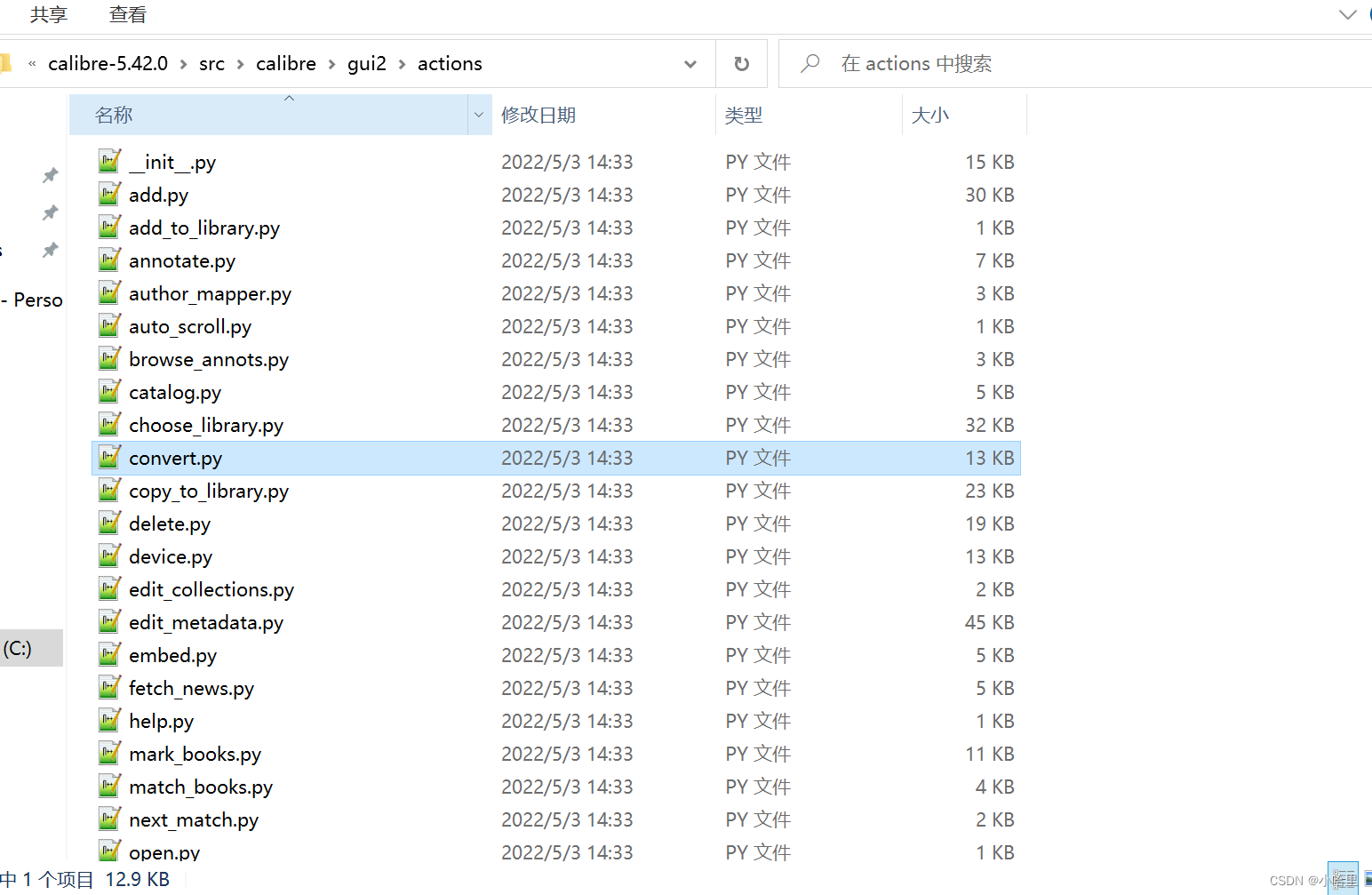Open the 查看 ribbon tab
This screenshot has width=1372, height=895.
coord(127,15)
